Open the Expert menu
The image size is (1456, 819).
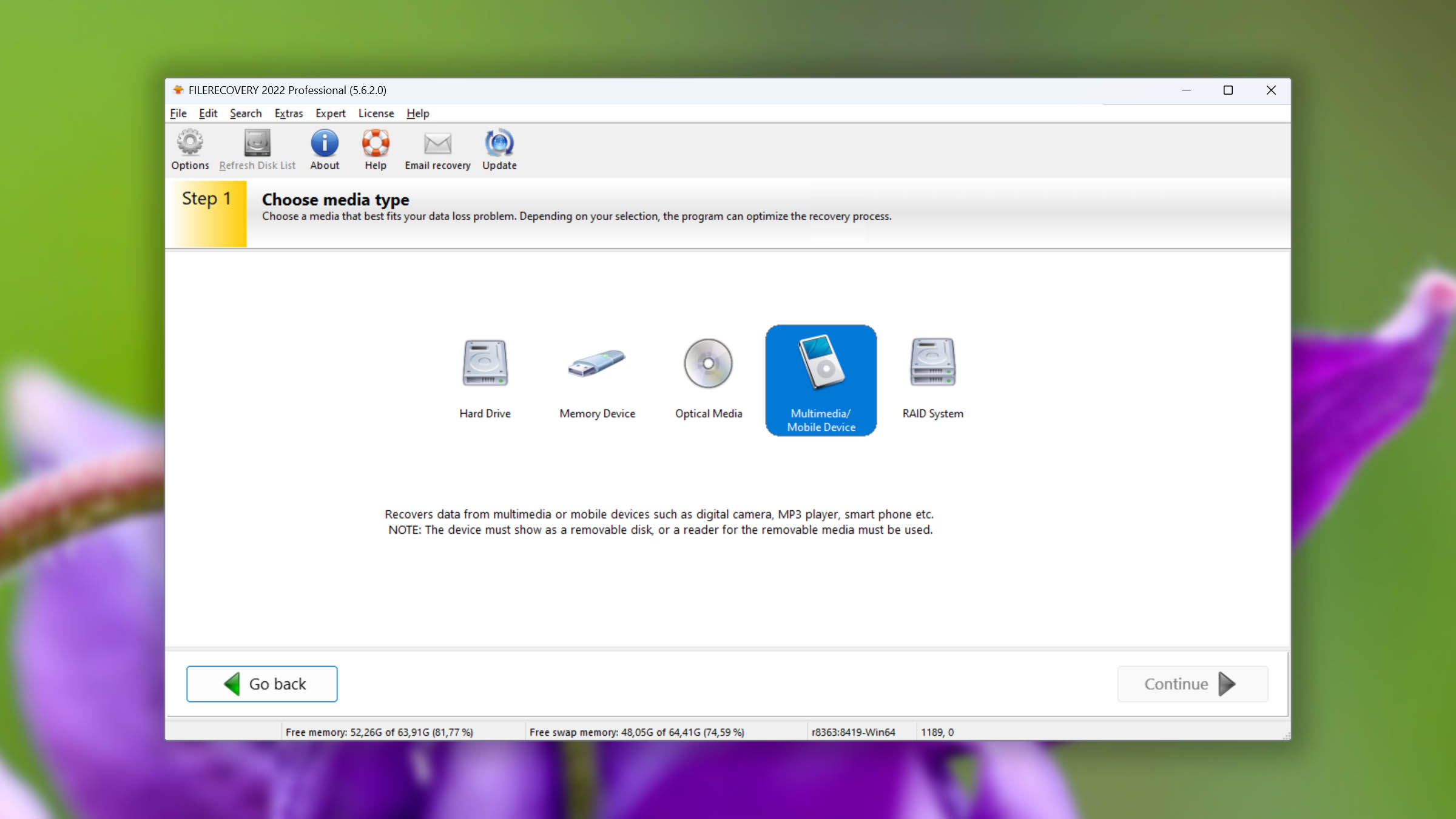(330, 113)
